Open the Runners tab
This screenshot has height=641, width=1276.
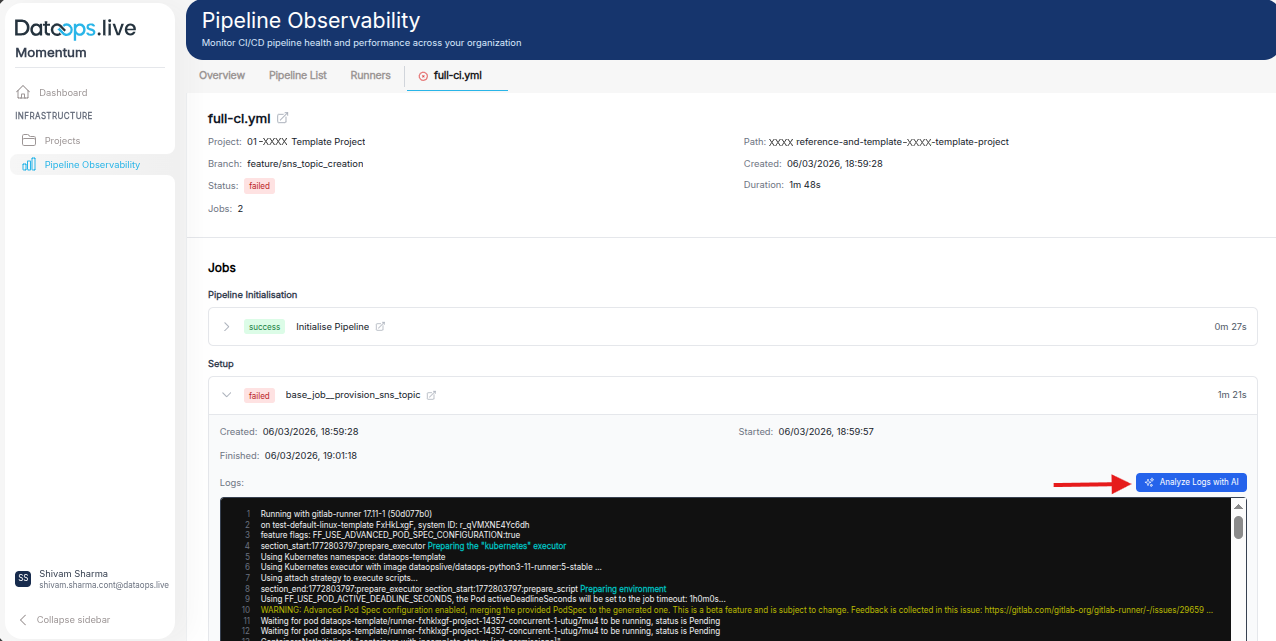coord(370,75)
